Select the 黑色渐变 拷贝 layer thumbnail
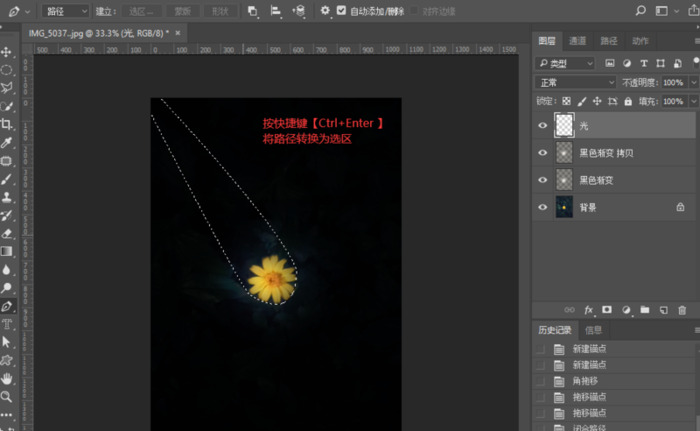Viewport: 700px width, 431px height. click(x=564, y=152)
